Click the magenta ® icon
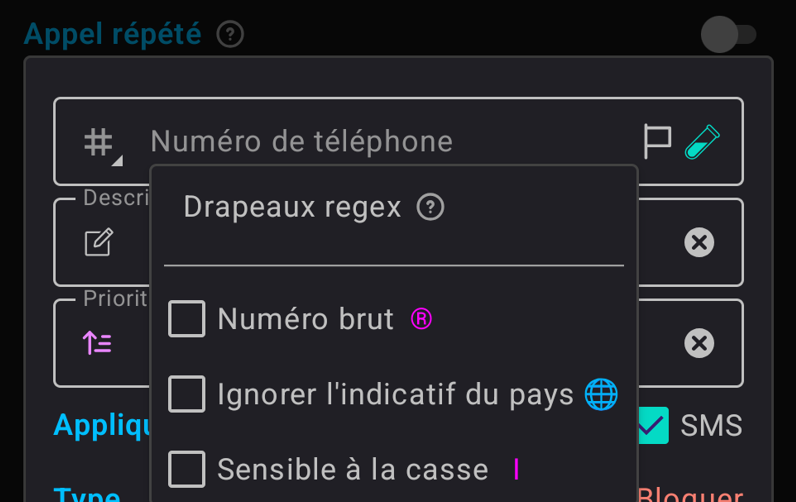 click(x=422, y=319)
